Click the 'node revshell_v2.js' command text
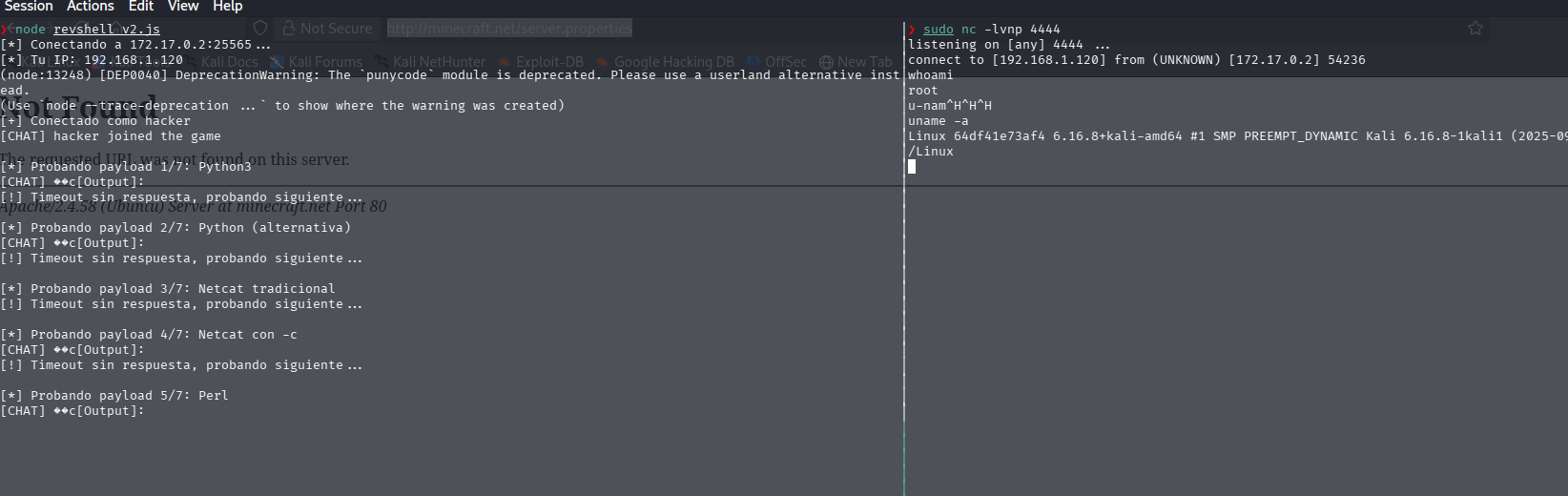Viewport: 1568px width, 496px height. pyautogui.click(x=88, y=30)
